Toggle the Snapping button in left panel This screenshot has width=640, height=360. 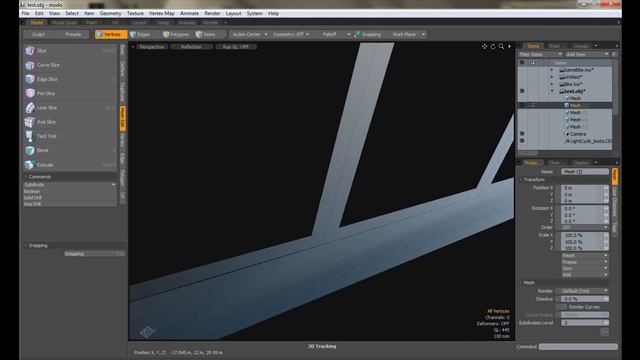tap(94, 254)
